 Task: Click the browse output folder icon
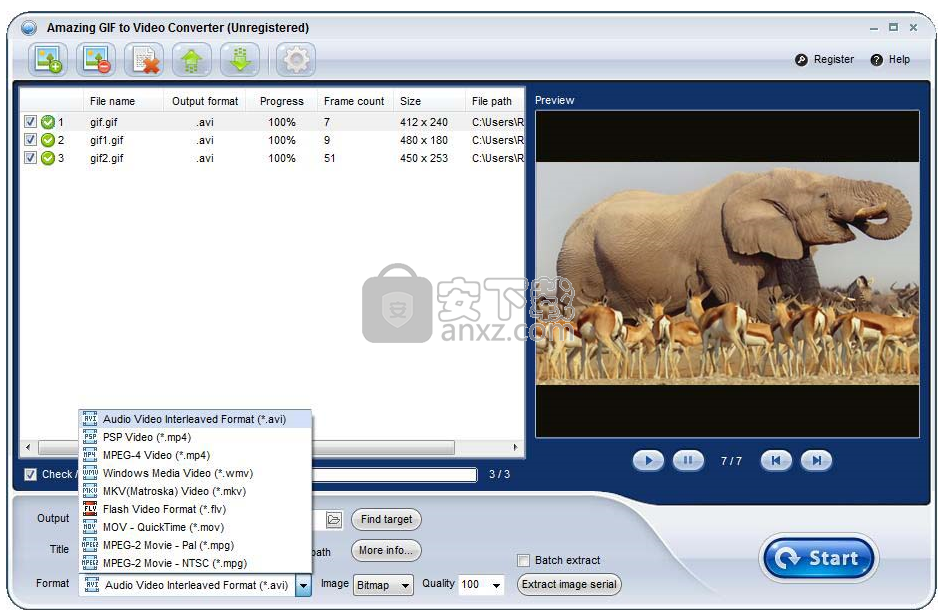pyautogui.click(x=334, y=519)
